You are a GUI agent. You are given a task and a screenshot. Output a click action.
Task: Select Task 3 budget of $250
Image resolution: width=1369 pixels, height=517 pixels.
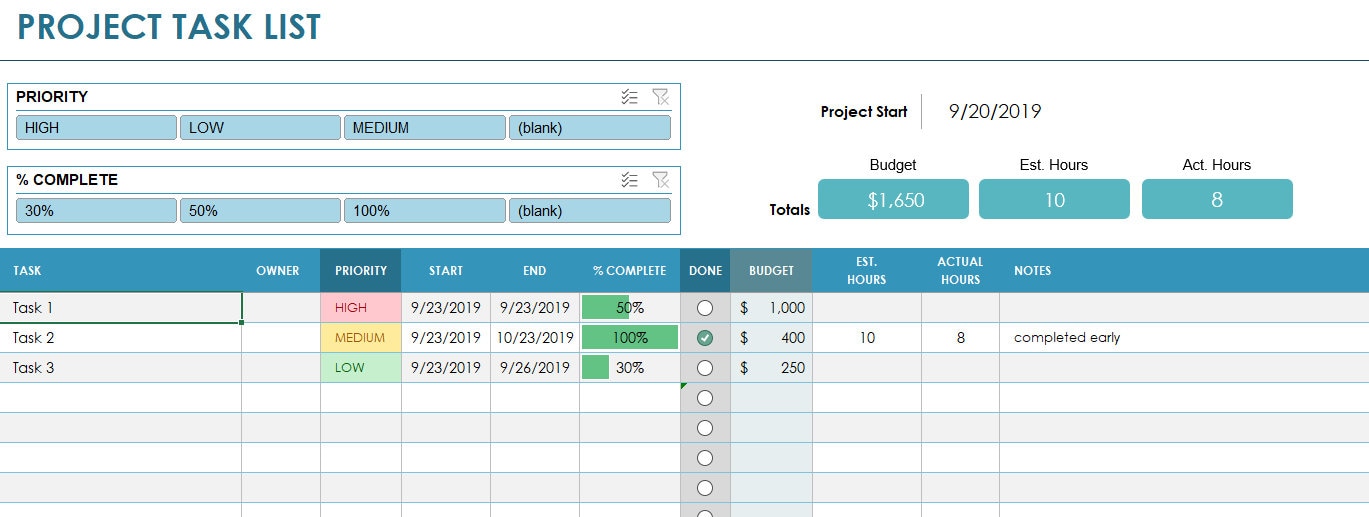coord(771,368)
